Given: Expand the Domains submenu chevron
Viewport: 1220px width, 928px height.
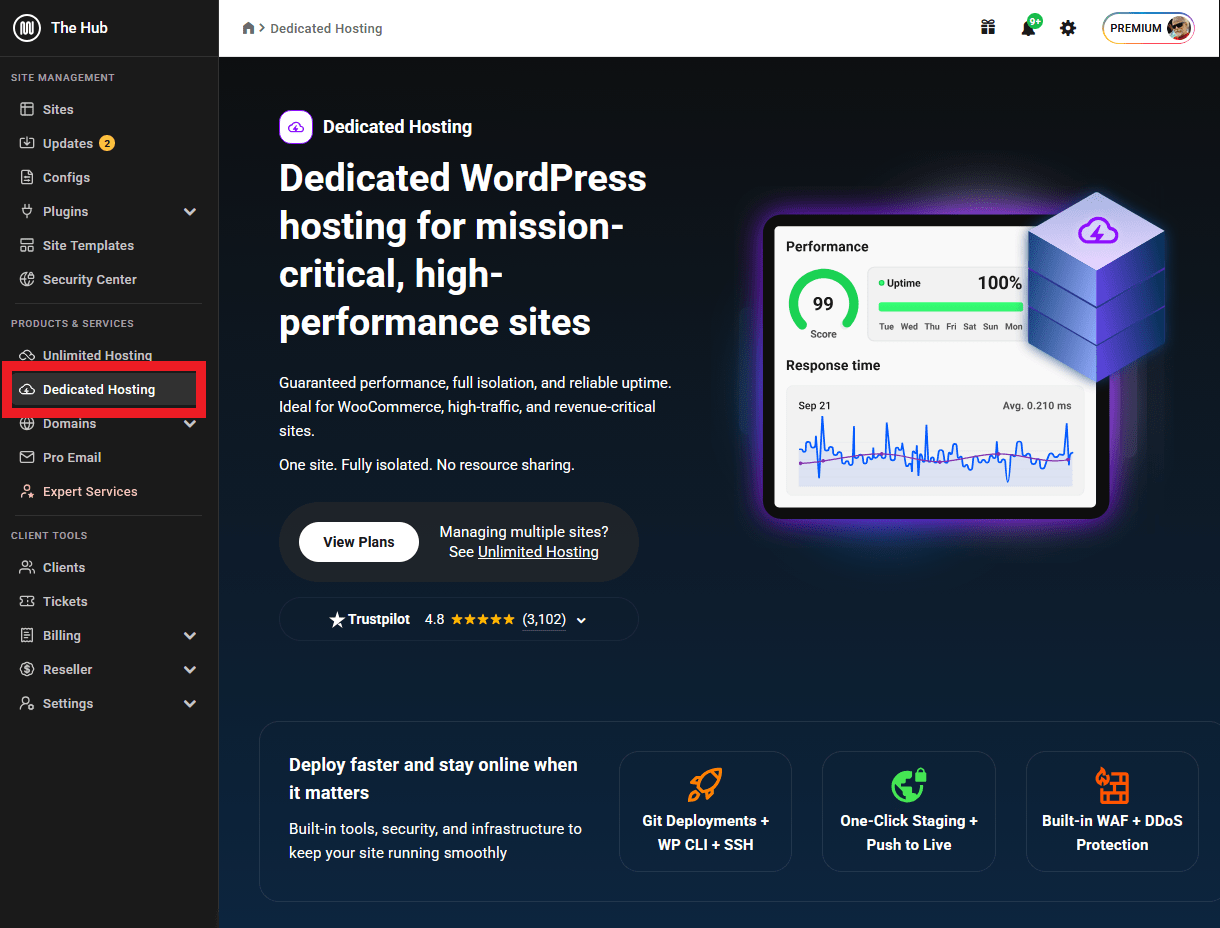Looking at the screenshot, I should (190, 423).
